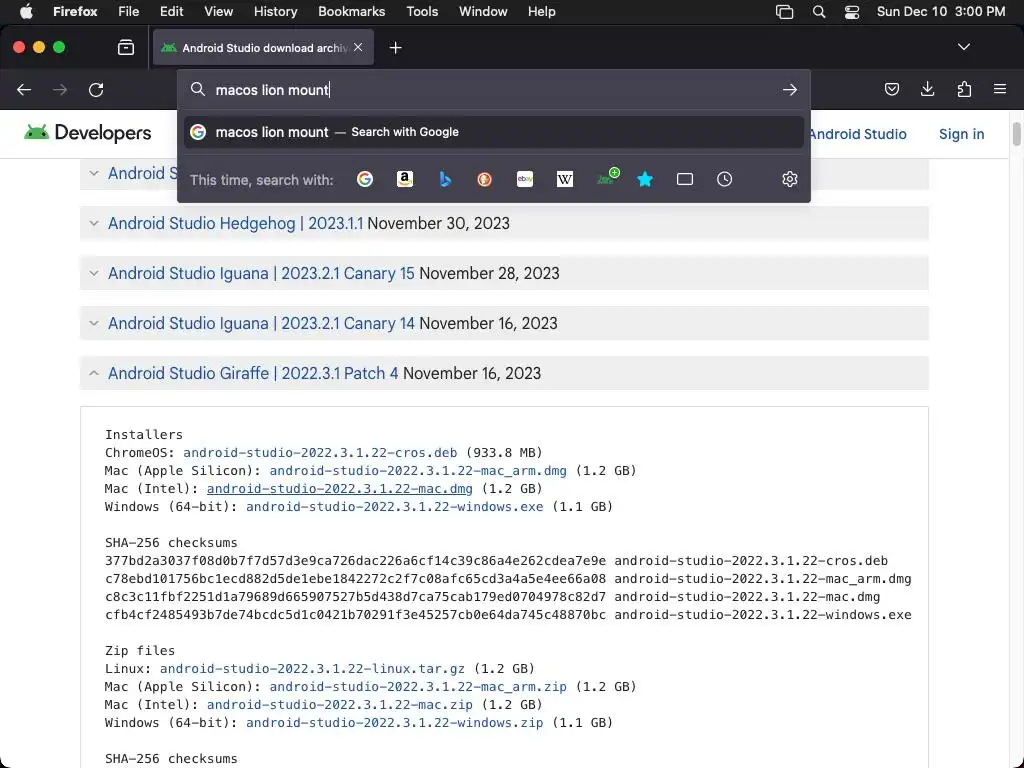Image resolution: width=1024 pixels, height=768 pixels.
Task: Collapse the Giraffe 2022.3.1 Patch 4 section
Action: coord(504,373)
